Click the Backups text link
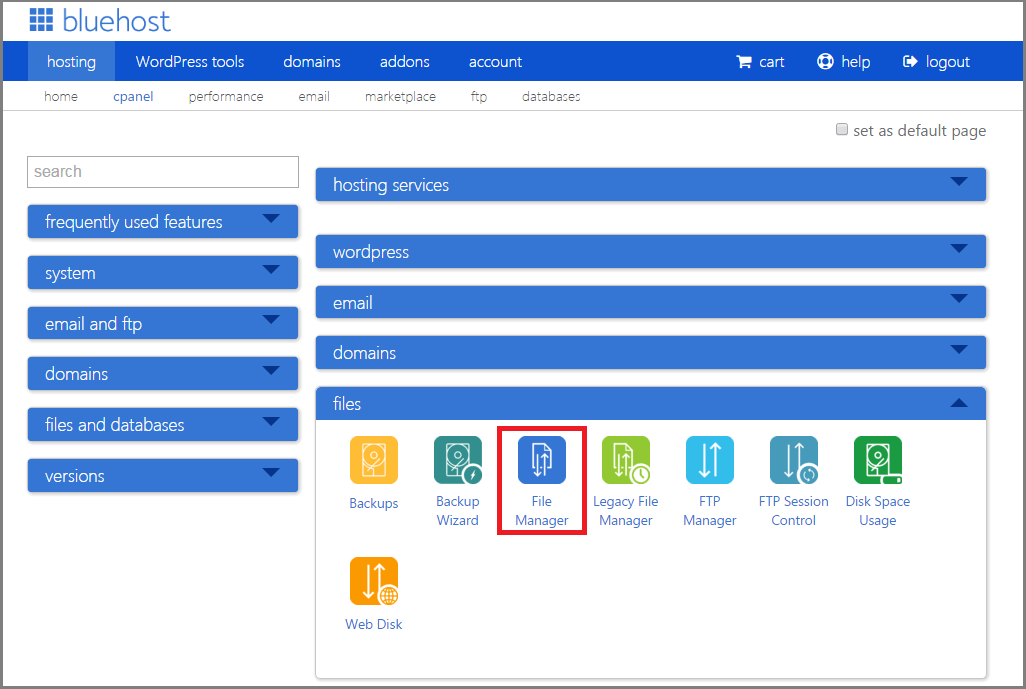The height and width of the screenshot is (689, 1026). [374, 503]
